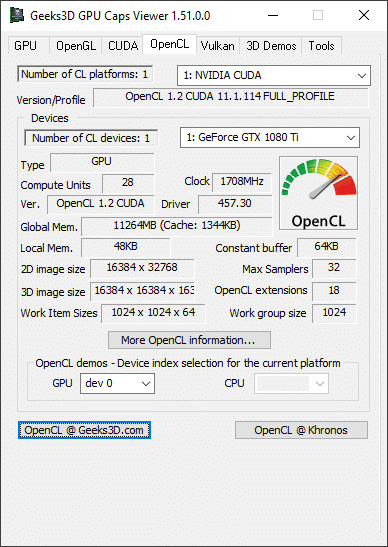Image resolution: width=388 pixels, height=547 pixels.
Task: Open the OpenCL @ Geeks3D.com link button
Action: point(84,430)
